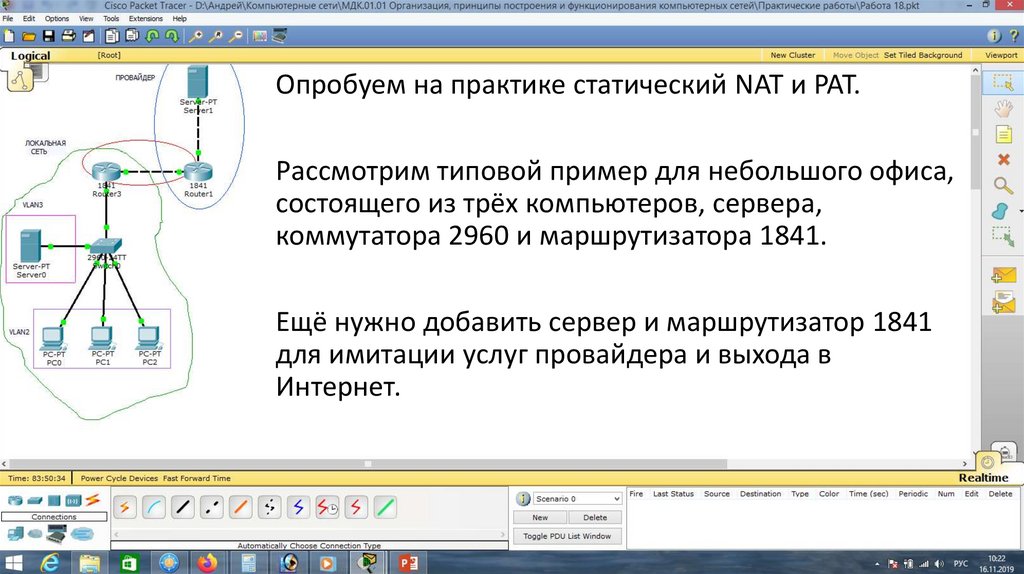1024x574 pixels.
Task: Choose the blue Coaxial cable
Action: pos(298,507)
